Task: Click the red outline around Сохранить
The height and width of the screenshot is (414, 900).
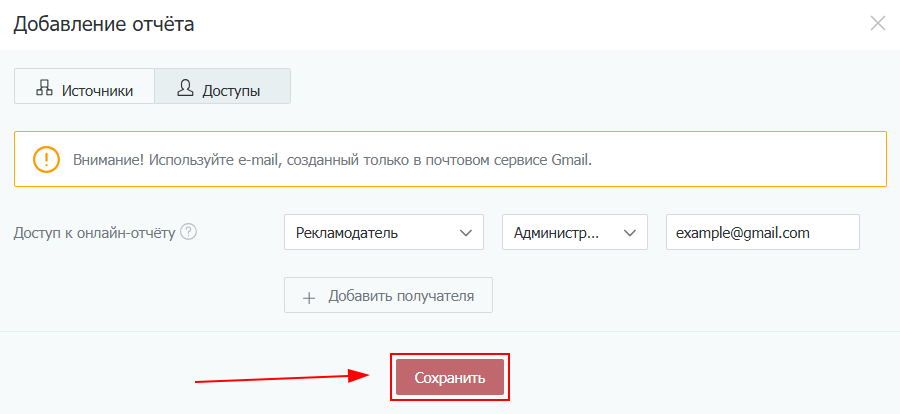Action: click(450, 354)
